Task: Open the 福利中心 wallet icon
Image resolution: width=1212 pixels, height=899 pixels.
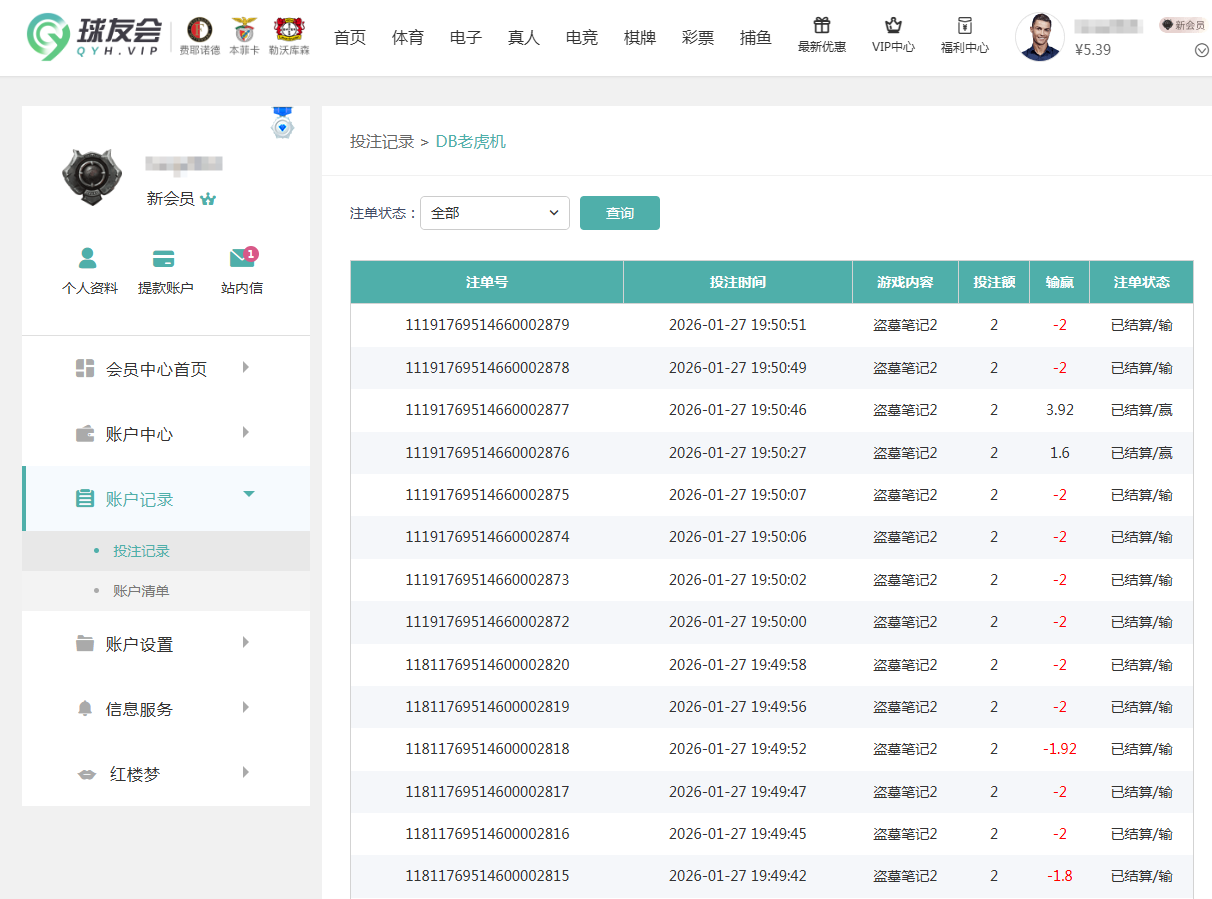Action: tap(964, 25)
